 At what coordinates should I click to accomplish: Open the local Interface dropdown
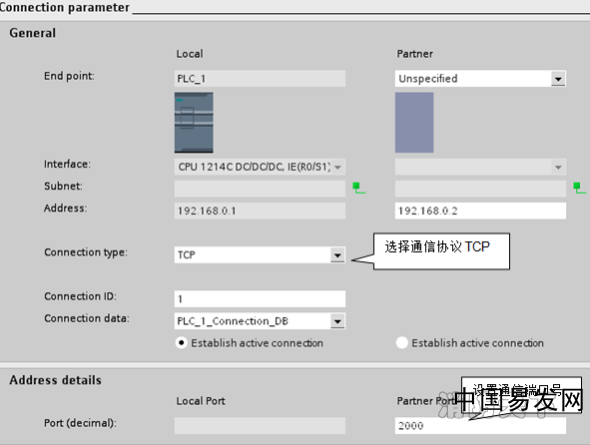(338, 167)
